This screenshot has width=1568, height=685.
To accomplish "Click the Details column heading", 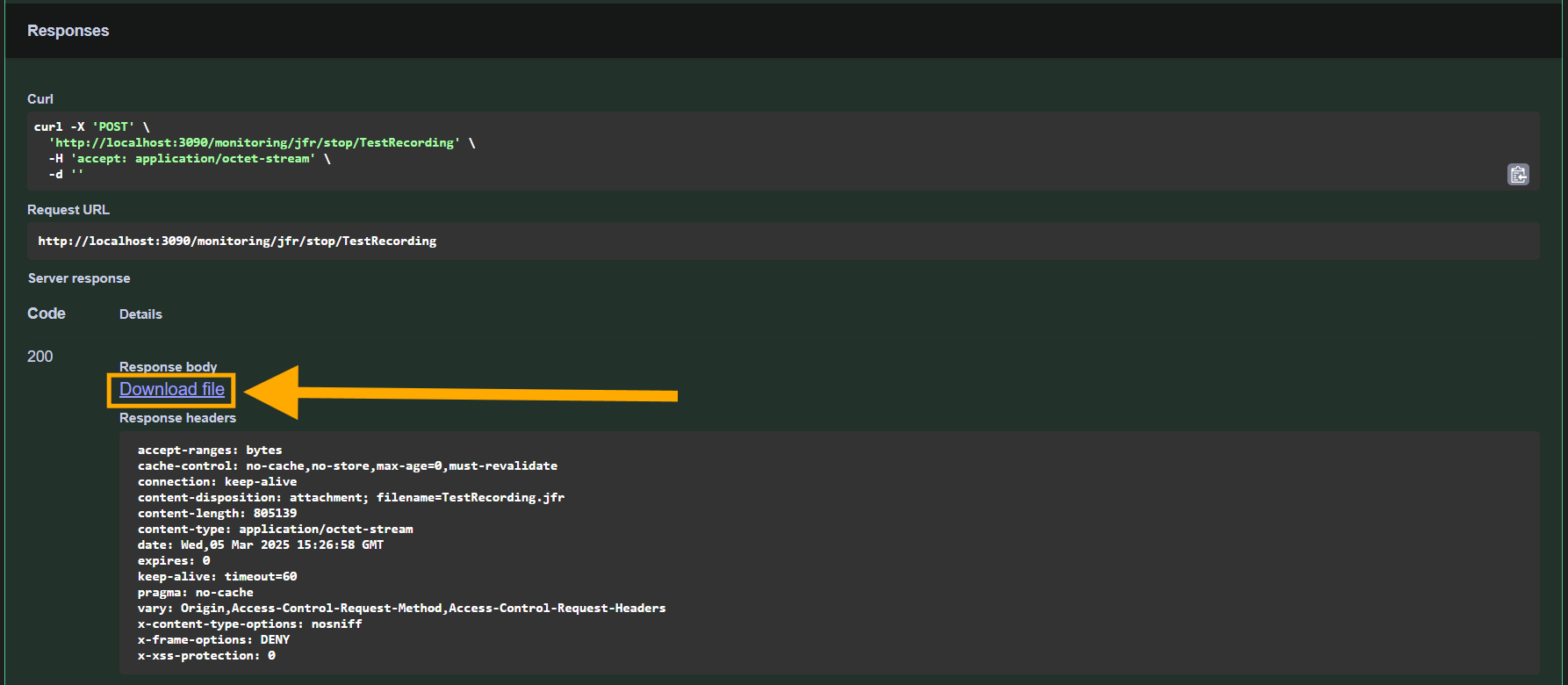I will click(140, 314).
